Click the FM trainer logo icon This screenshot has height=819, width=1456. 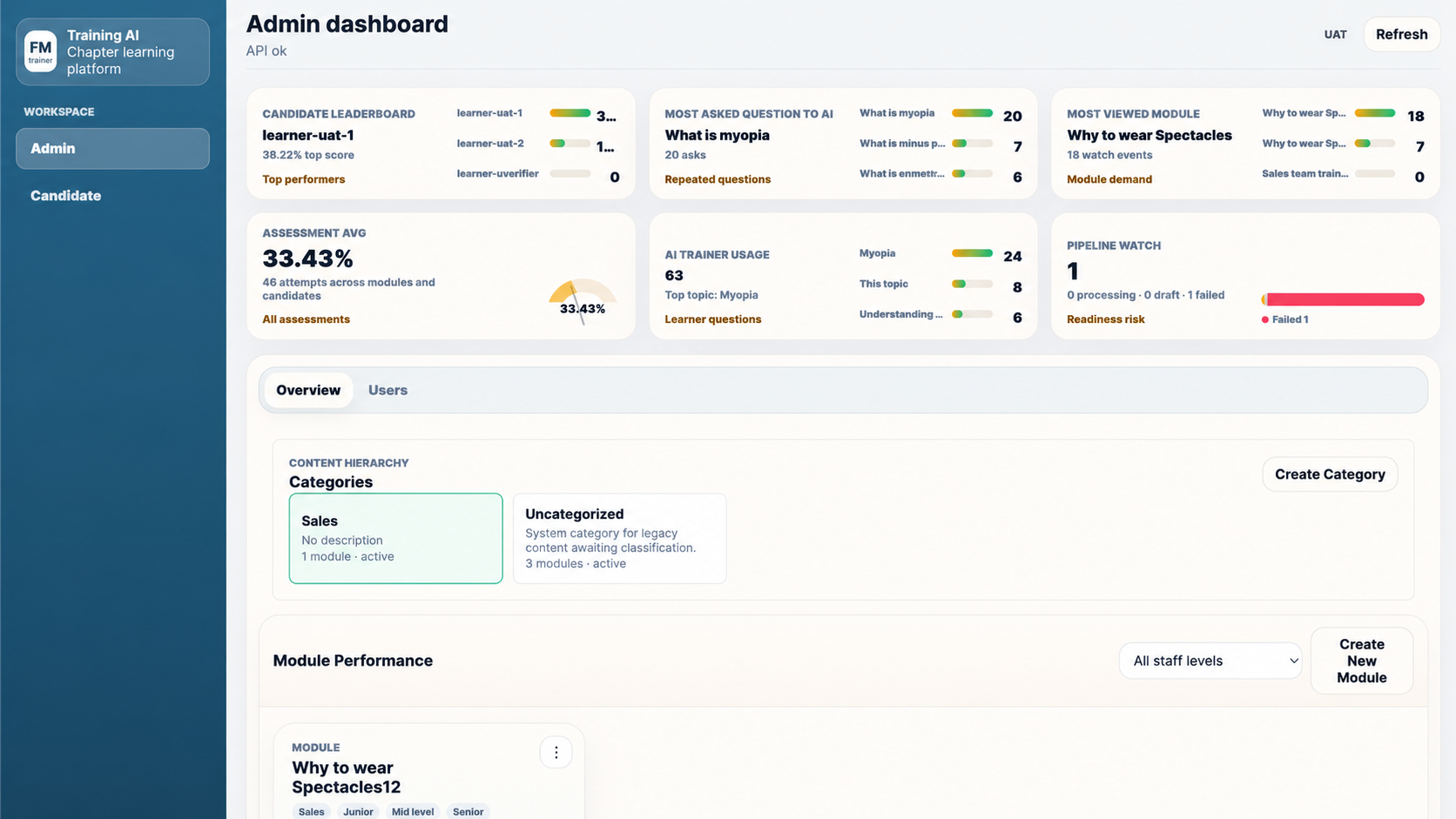click(40, 51)
